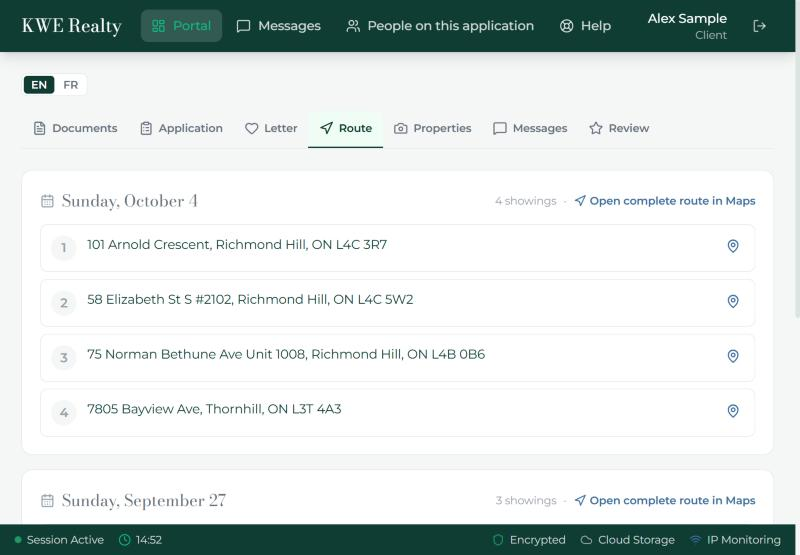This screenshot has width=800, height=555.
Task: Switch to the Review tab
Action: tap(619, 129)
